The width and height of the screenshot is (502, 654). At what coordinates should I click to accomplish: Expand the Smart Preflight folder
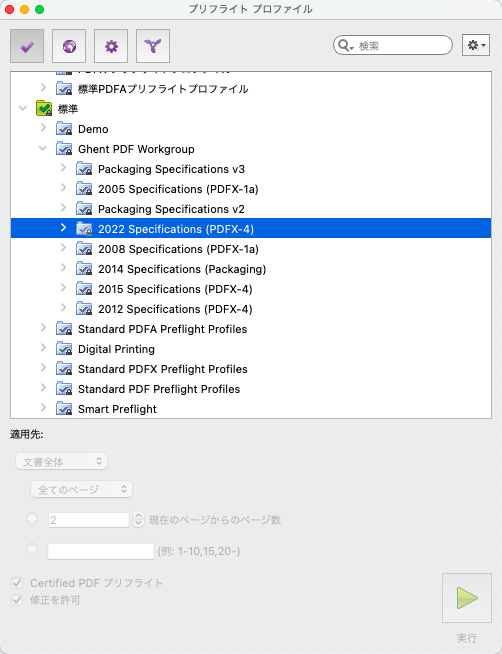pos(43,408)
